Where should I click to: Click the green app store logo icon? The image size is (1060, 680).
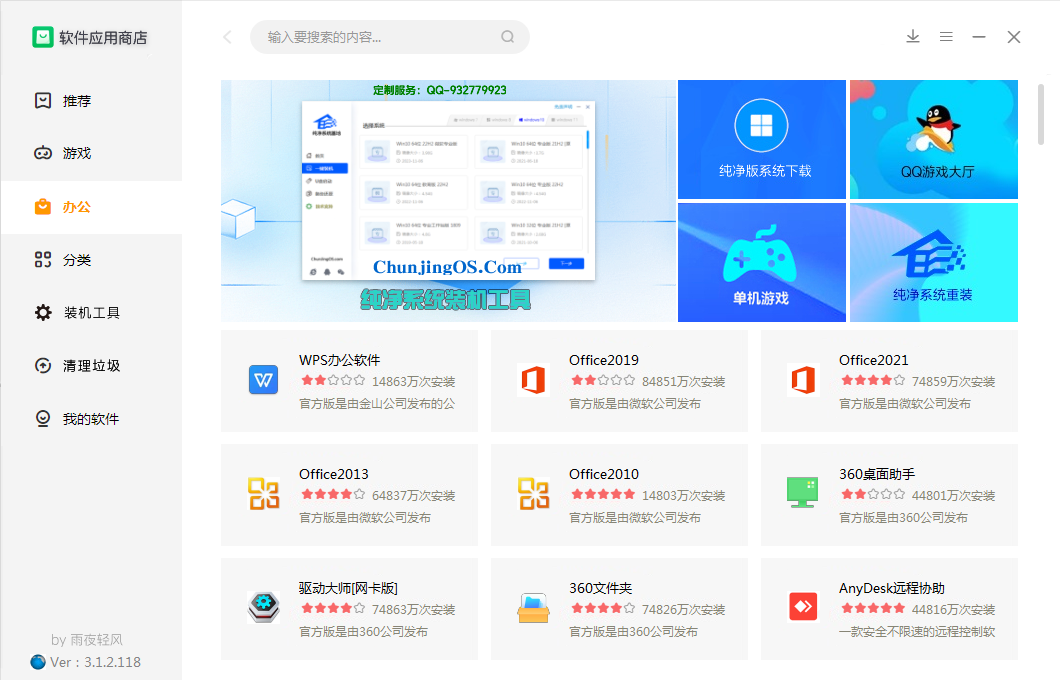(x=43, y=37)
